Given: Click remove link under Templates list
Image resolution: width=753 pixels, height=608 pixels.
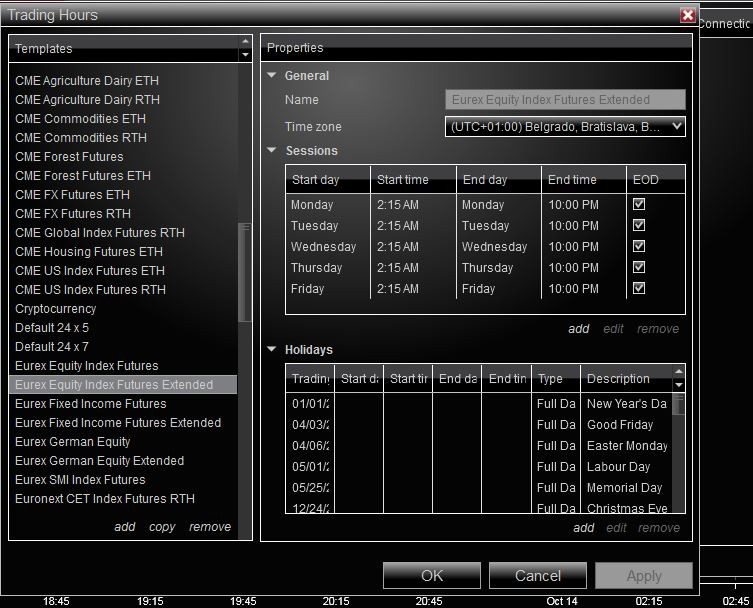Looking at the screenshot, I should pos(210,527).
